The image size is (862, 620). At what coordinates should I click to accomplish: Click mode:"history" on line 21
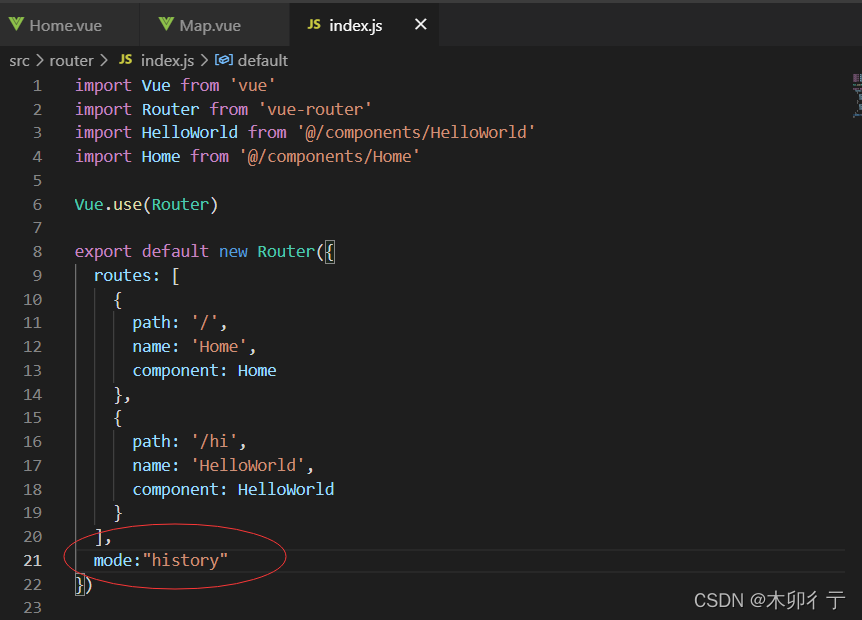(x=161, y=561)
